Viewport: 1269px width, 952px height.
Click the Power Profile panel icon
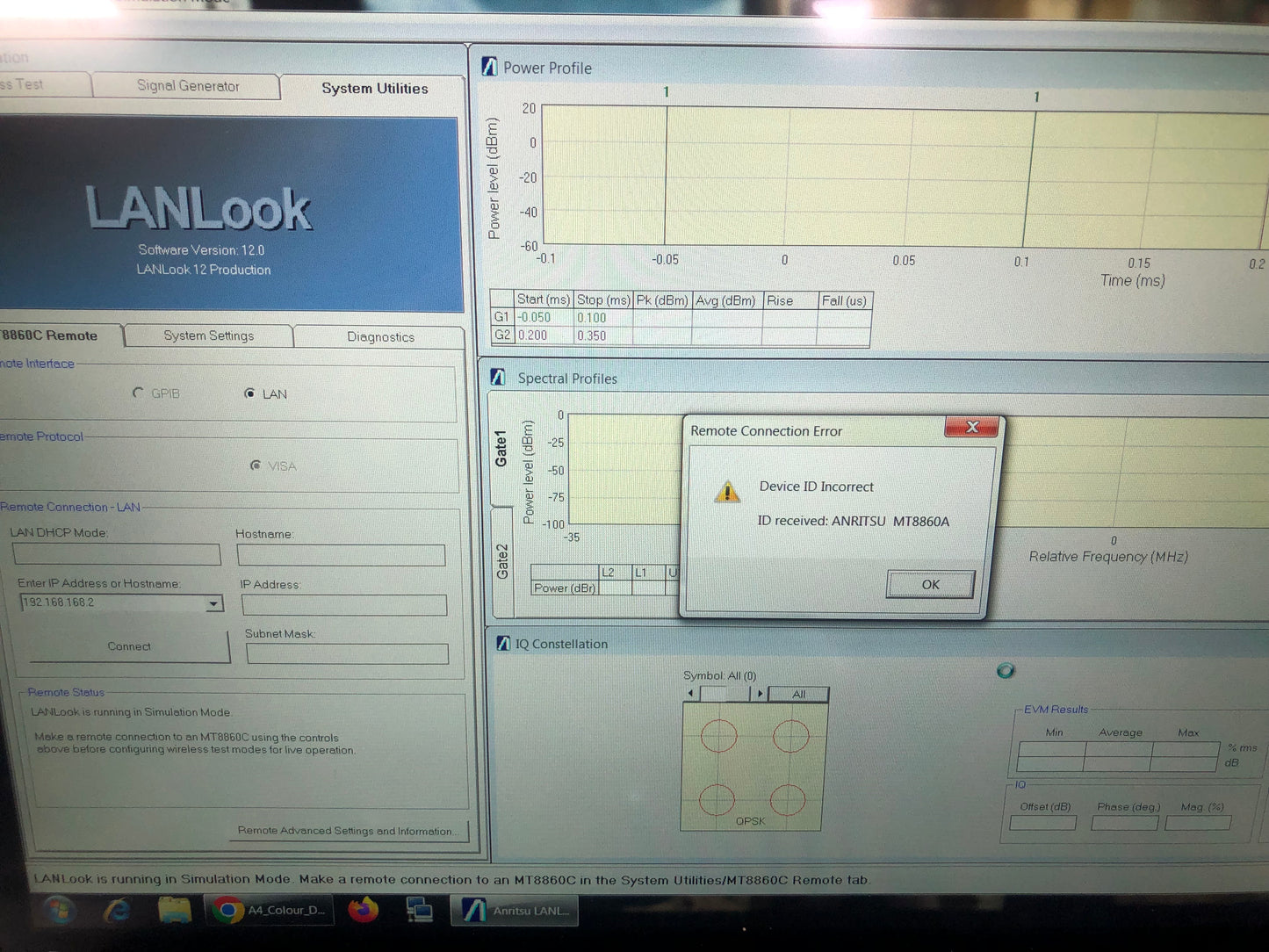[490, 67]
